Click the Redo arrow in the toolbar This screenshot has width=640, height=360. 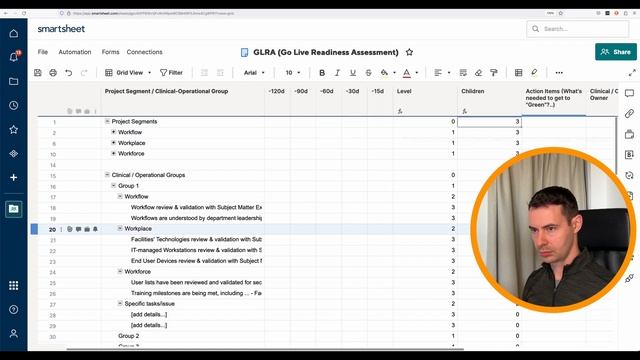[84, 73]
